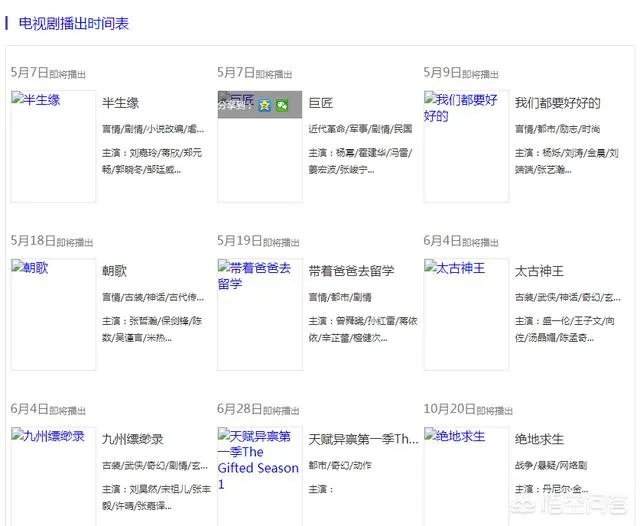Click the 朝歌 title link
The width and height of the screenshot is (640, 526).
(x=114, y=271)
